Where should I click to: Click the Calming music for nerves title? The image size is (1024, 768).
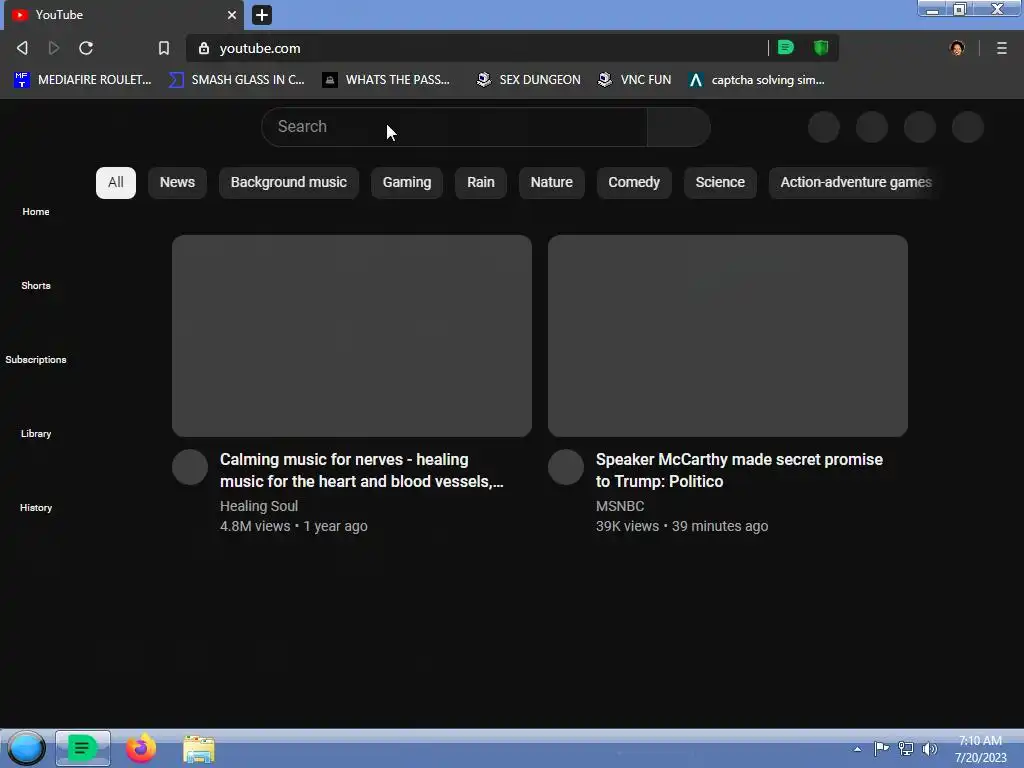(362, 470)
